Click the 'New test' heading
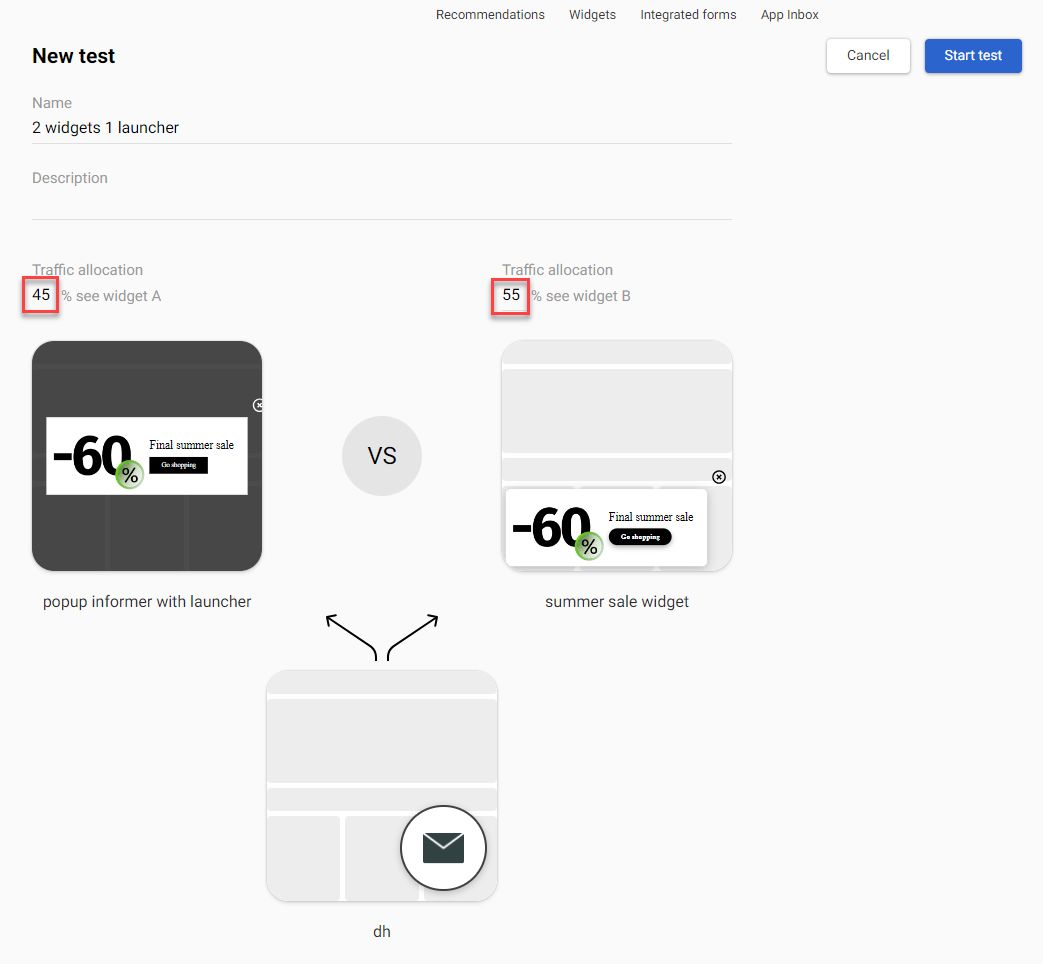The height and width of the screenshot is (964, 1043). [x=73, y=56]
